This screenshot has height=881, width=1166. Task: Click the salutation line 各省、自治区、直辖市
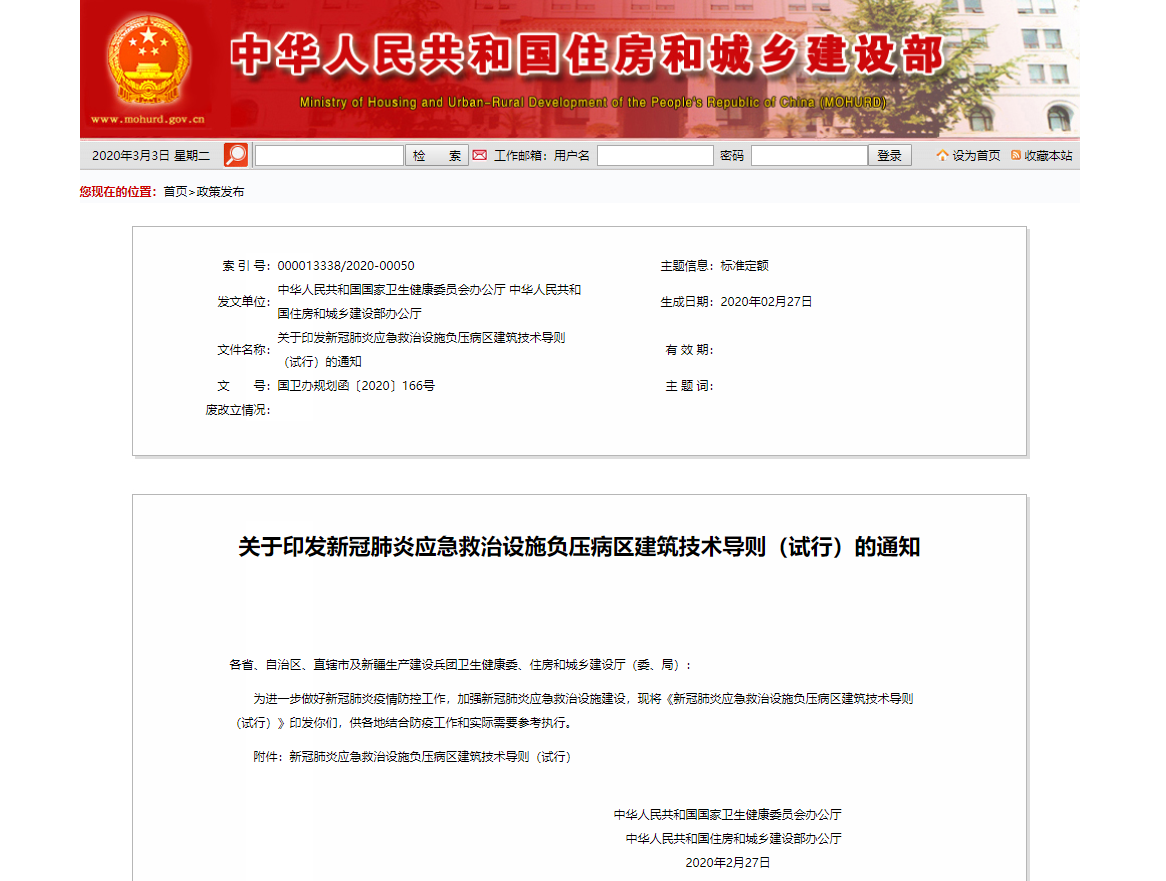(460, 665)
